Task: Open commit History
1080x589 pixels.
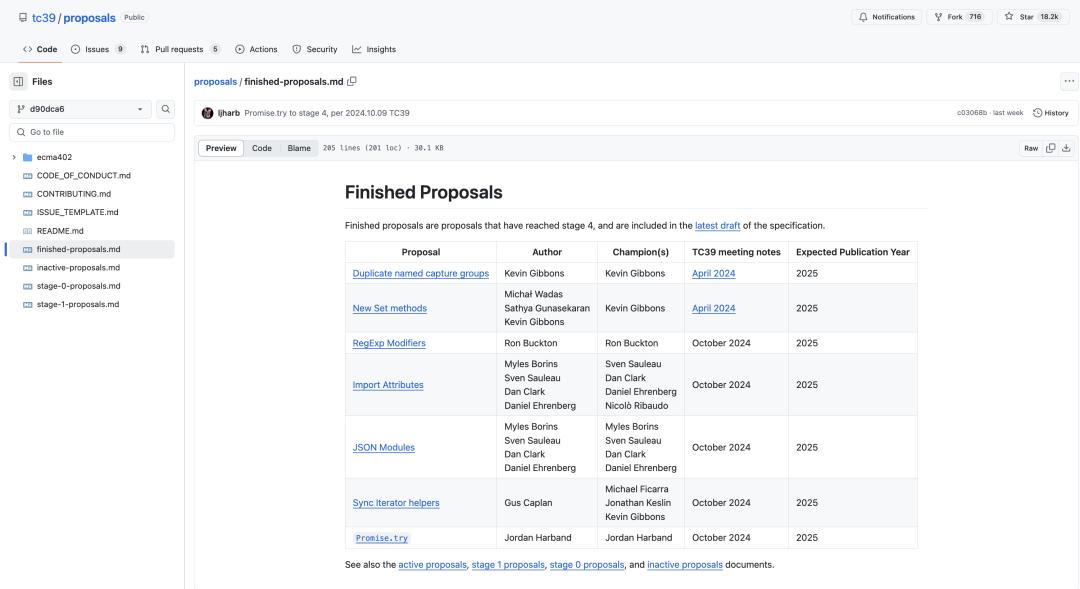Action: point(1051,113)
